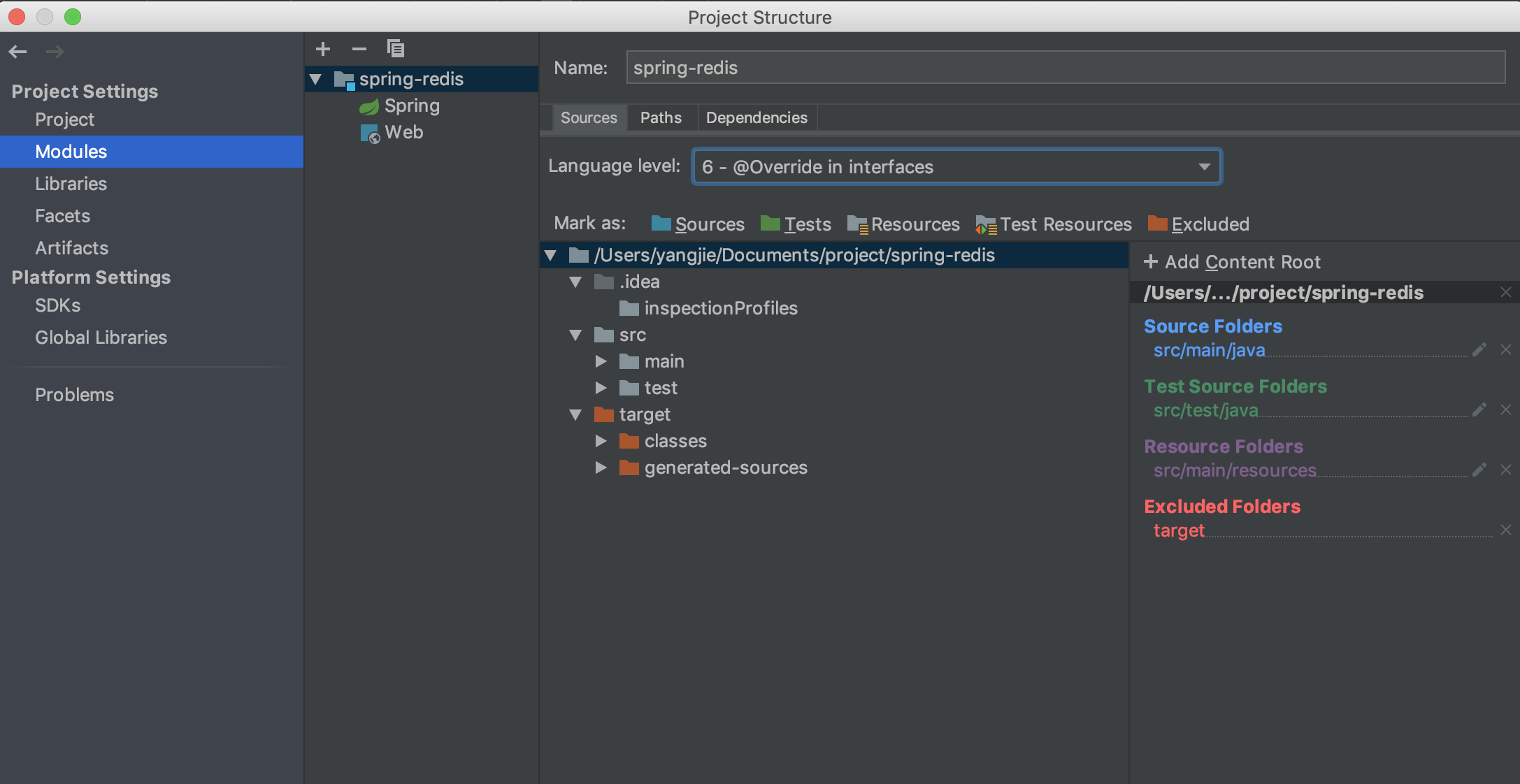
Task: Click the remove module minus icon
Action: pyautogui.click(x=359, y=49)
